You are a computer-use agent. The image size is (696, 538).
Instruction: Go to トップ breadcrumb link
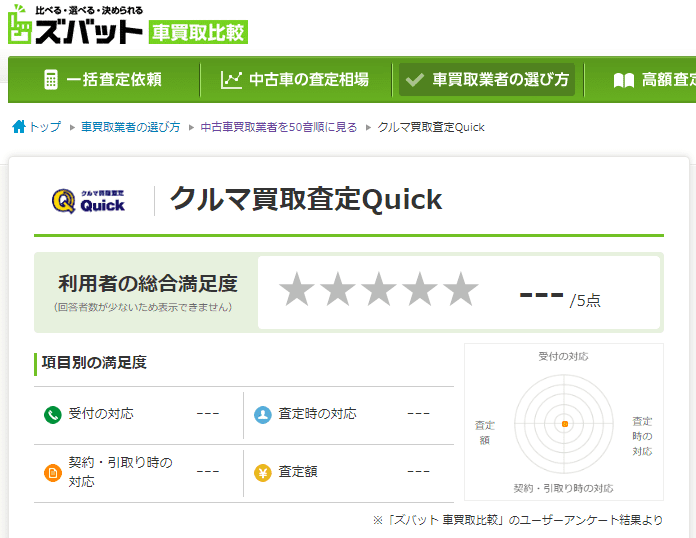coord(45,127)
